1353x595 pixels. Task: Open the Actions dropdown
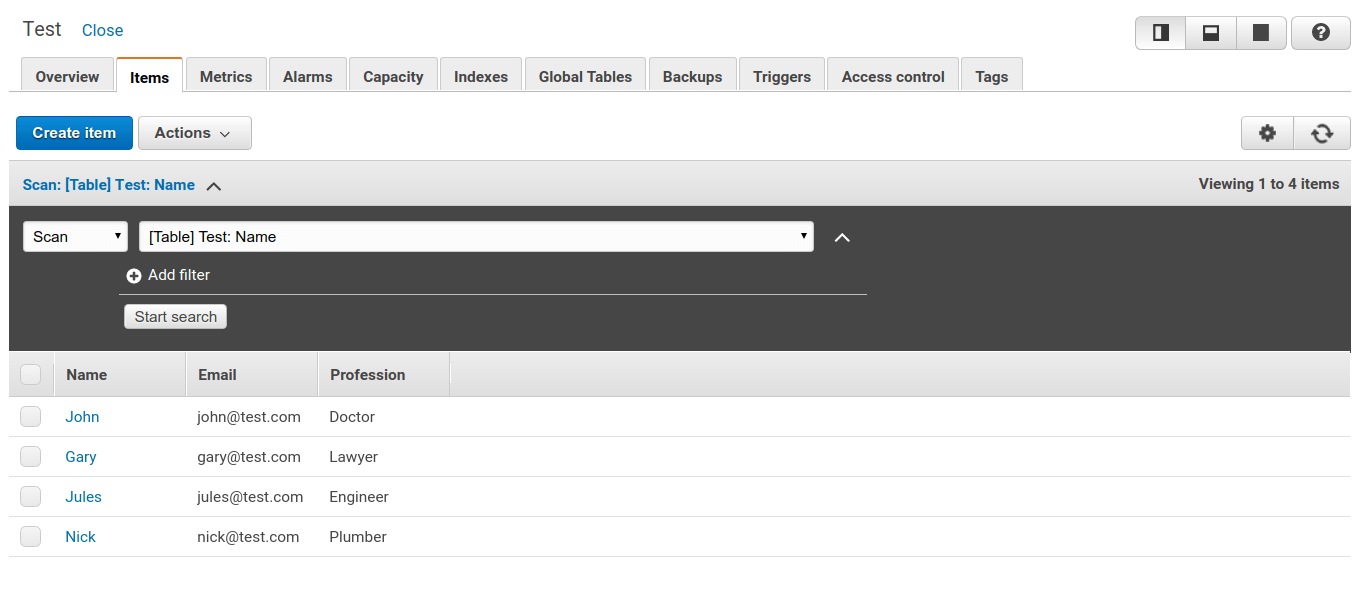tap(194, 133)
